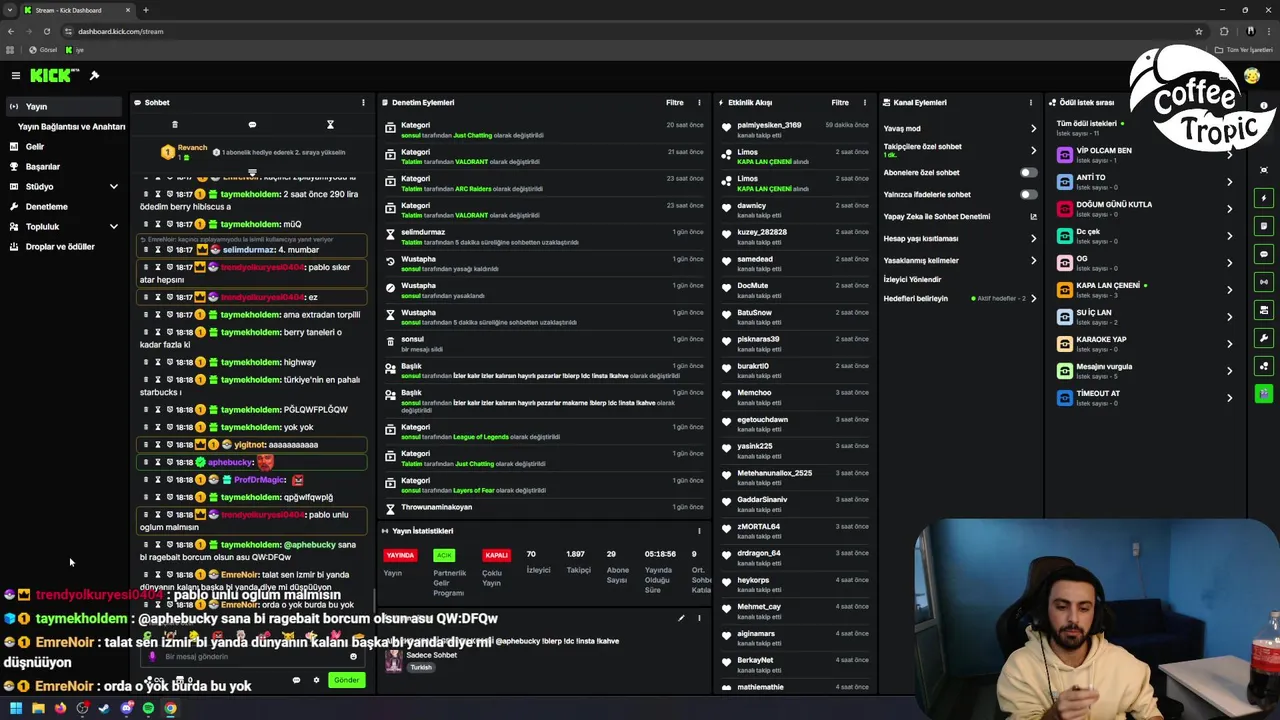The image size is (1280, 720).
Task: Click the hourglass icon in chat toolbar
Action: [x=330, y=125]
